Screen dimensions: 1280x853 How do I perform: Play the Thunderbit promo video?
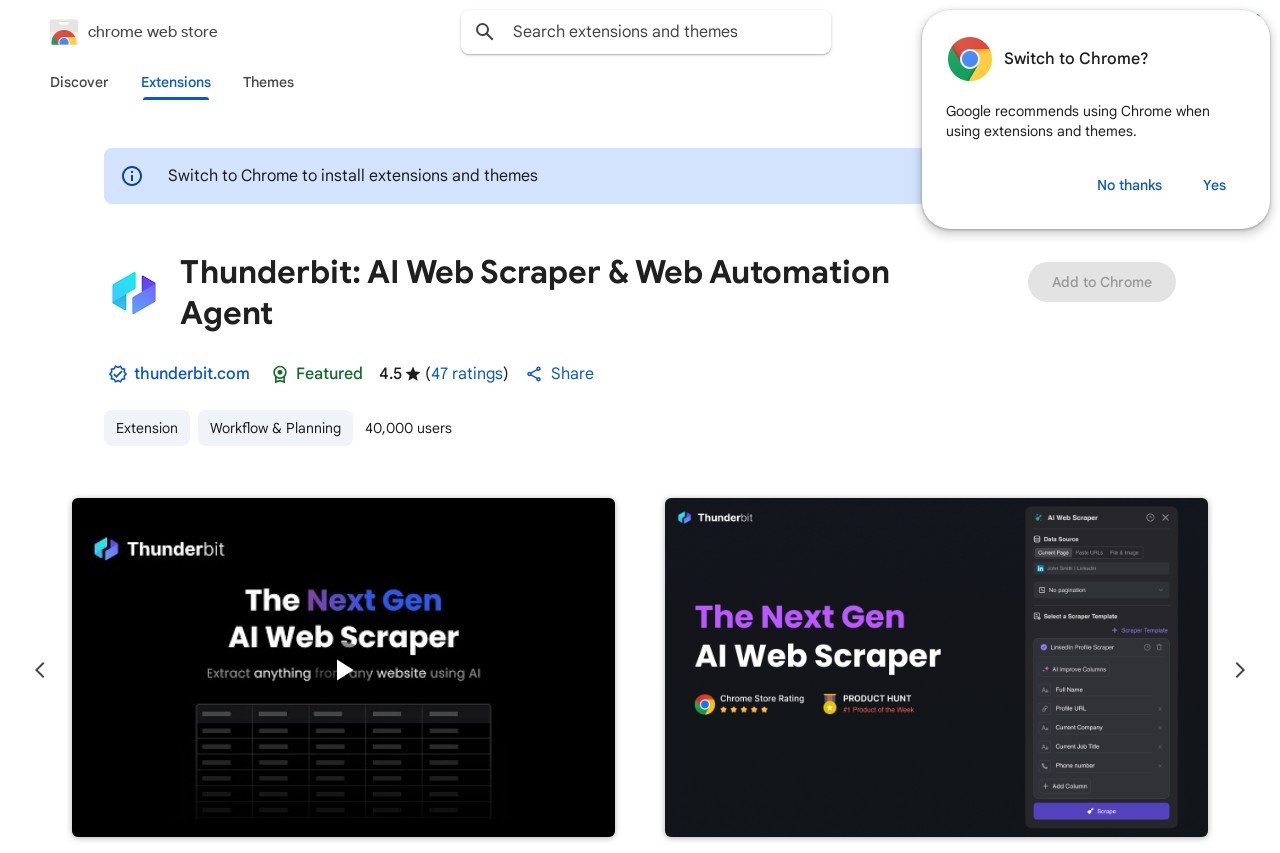(x=343, y=669)
